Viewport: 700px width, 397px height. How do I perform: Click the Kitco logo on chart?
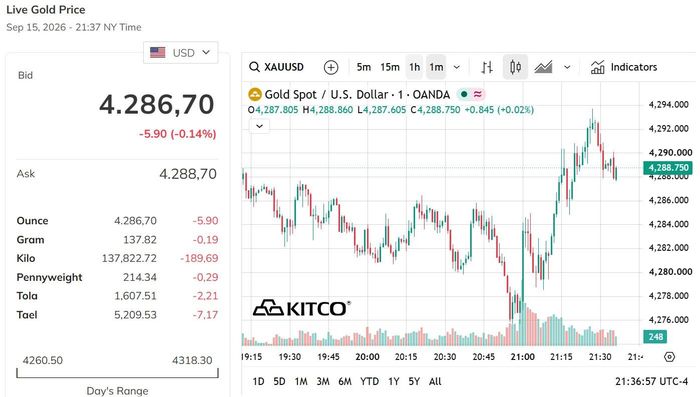(301, 309)
